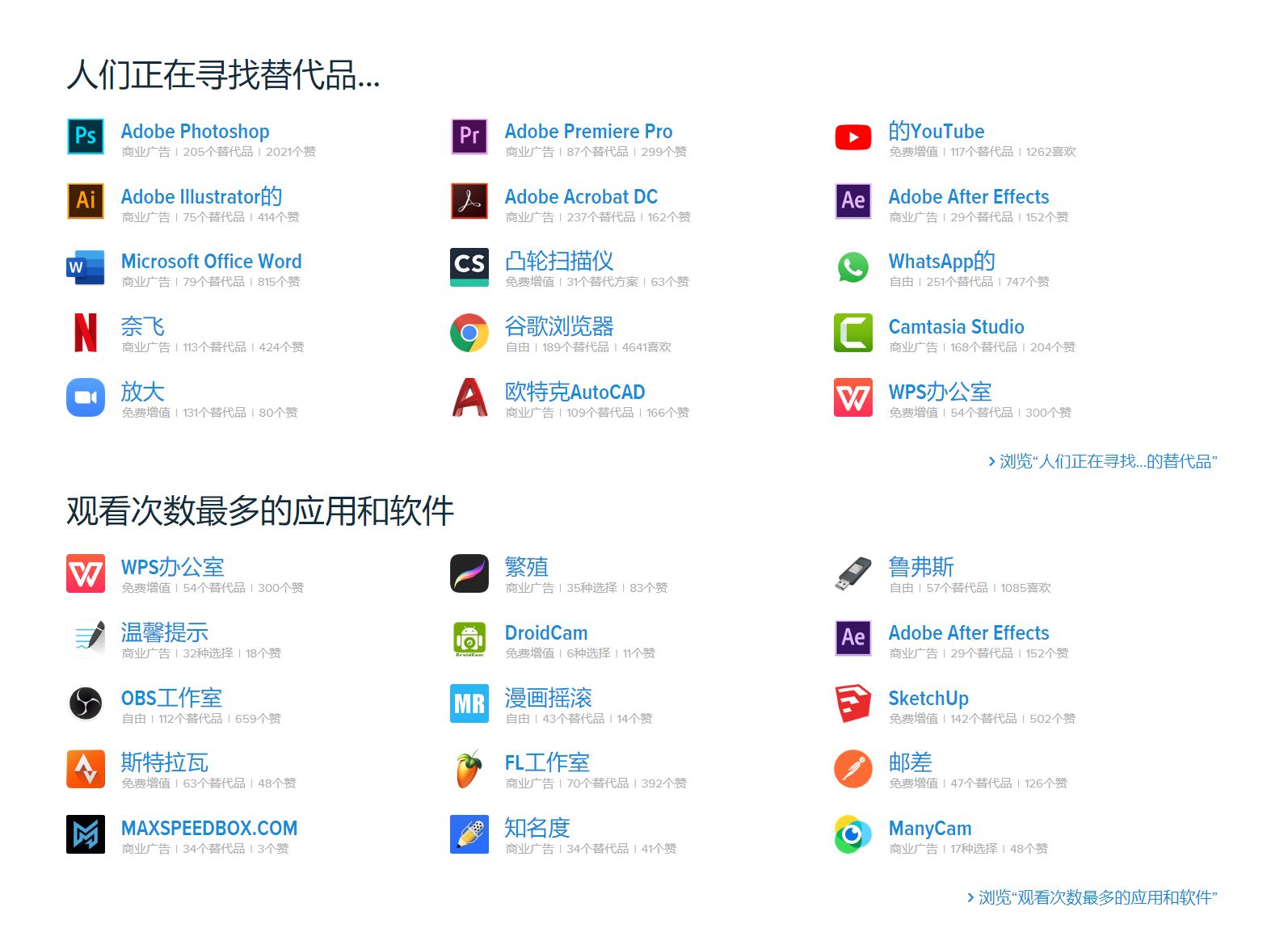Open the WhatsApp的 link
Screen dimensions: 1288x928
coord(941,261)
